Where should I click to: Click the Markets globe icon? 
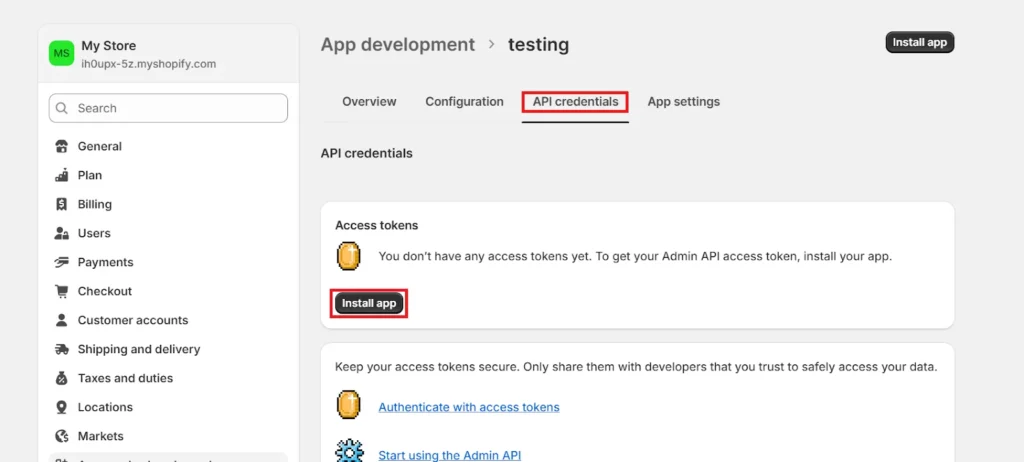(x=61, y=436)
